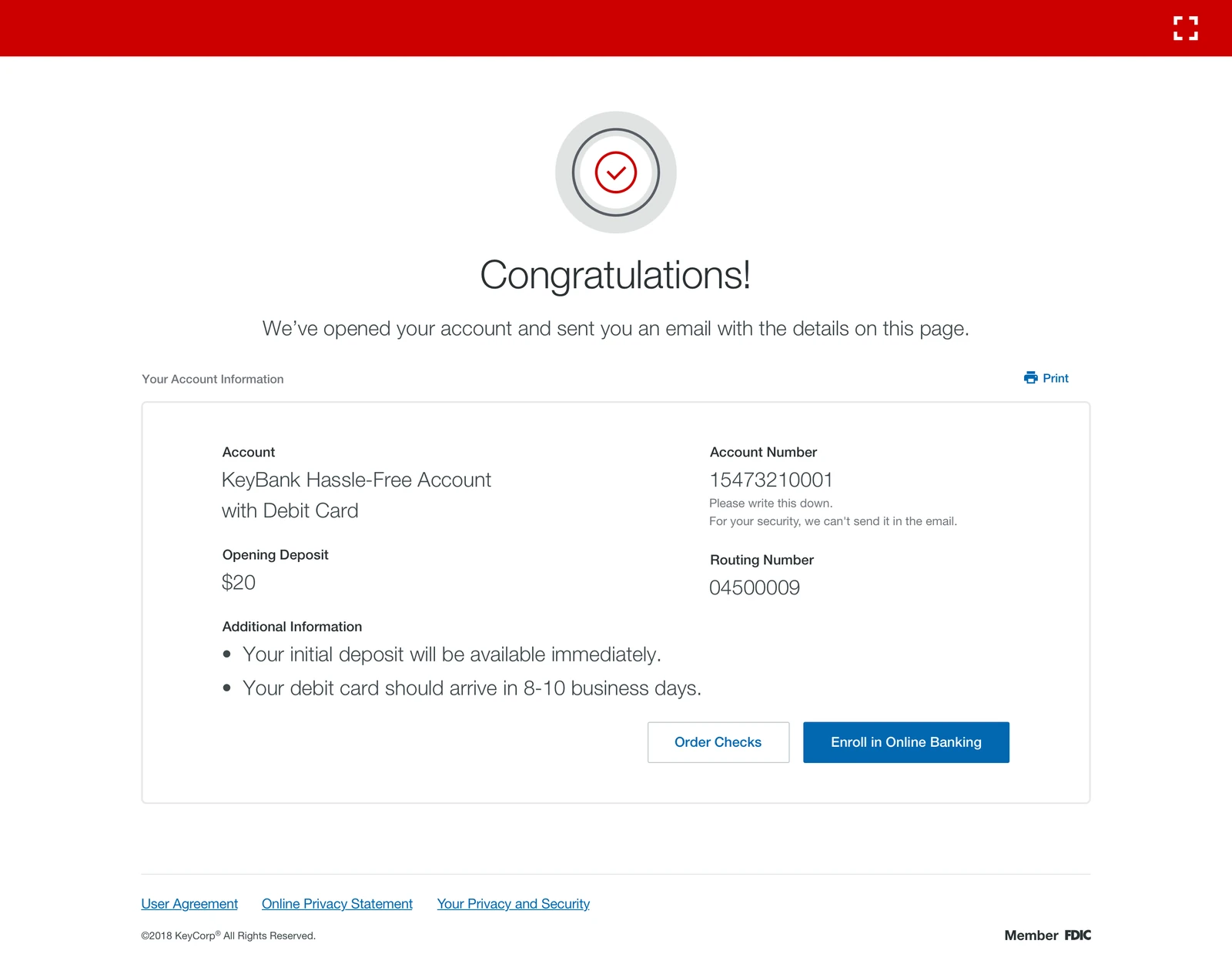
Task: Select the routing number 04500009
Action: coord(755,587)
